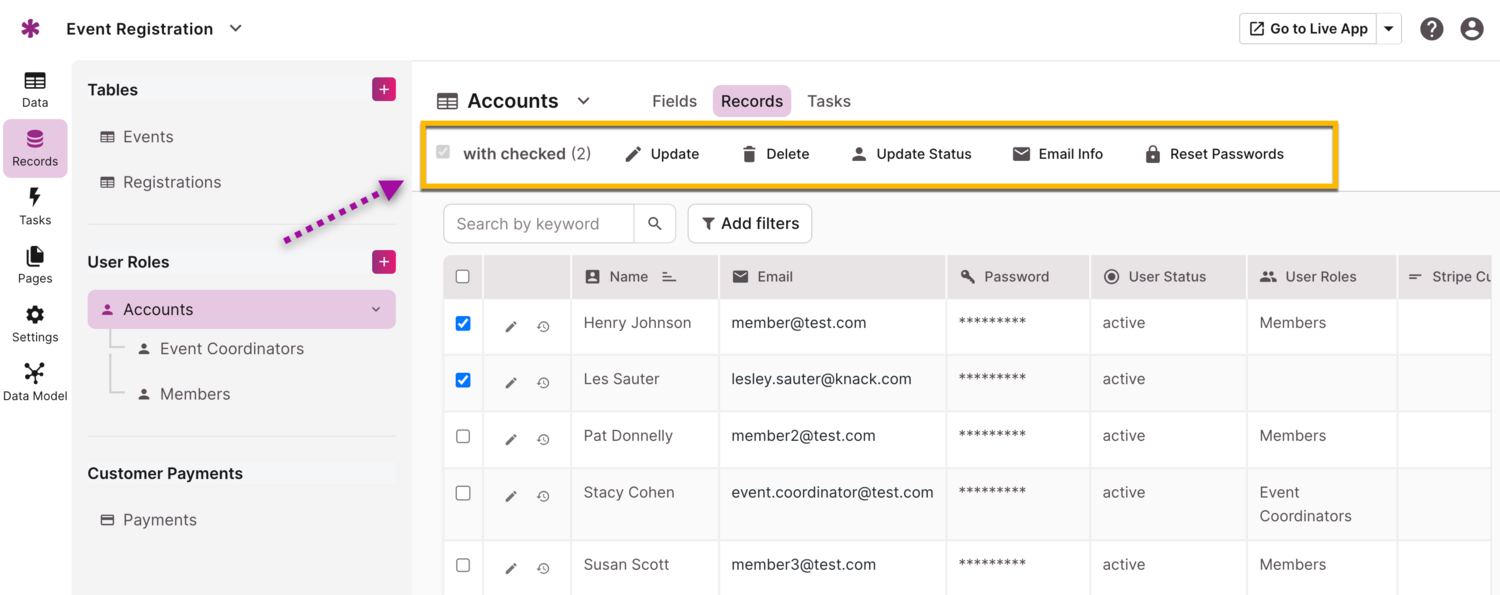View record history for Les Sauter
This screenshot has height=595, width=1500.
(543, 383)
